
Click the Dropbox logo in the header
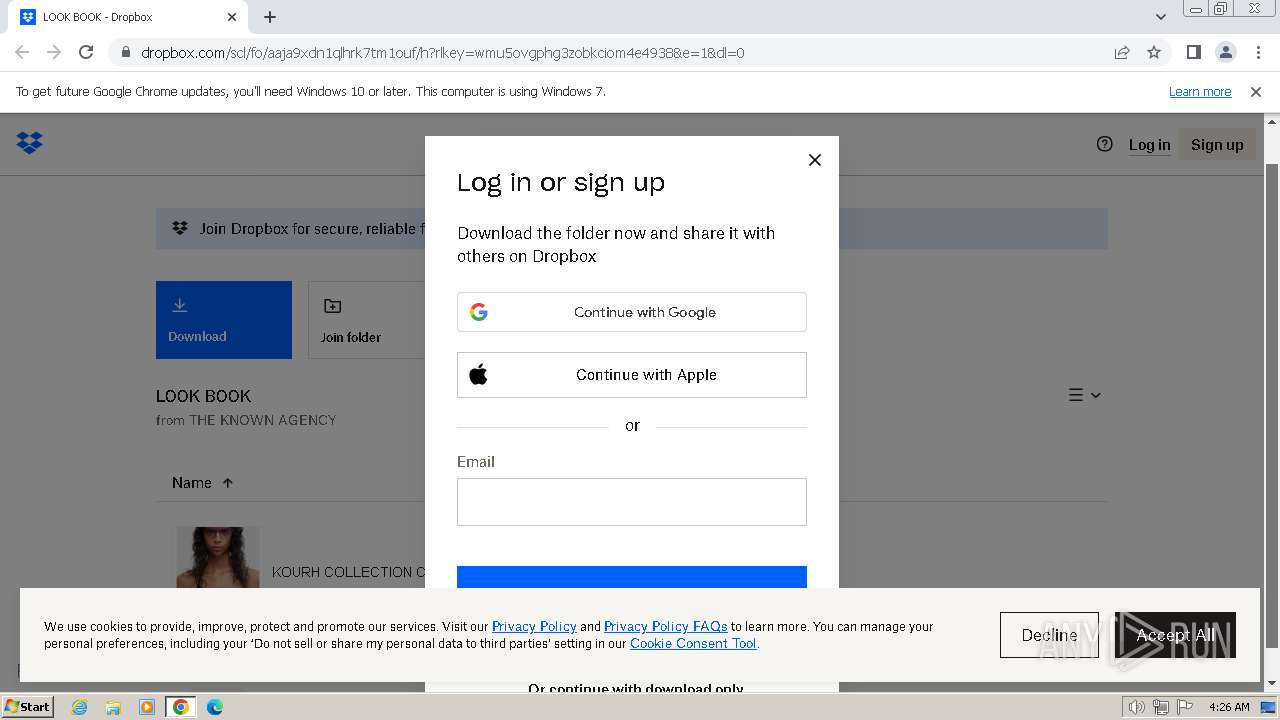(30, 143)
